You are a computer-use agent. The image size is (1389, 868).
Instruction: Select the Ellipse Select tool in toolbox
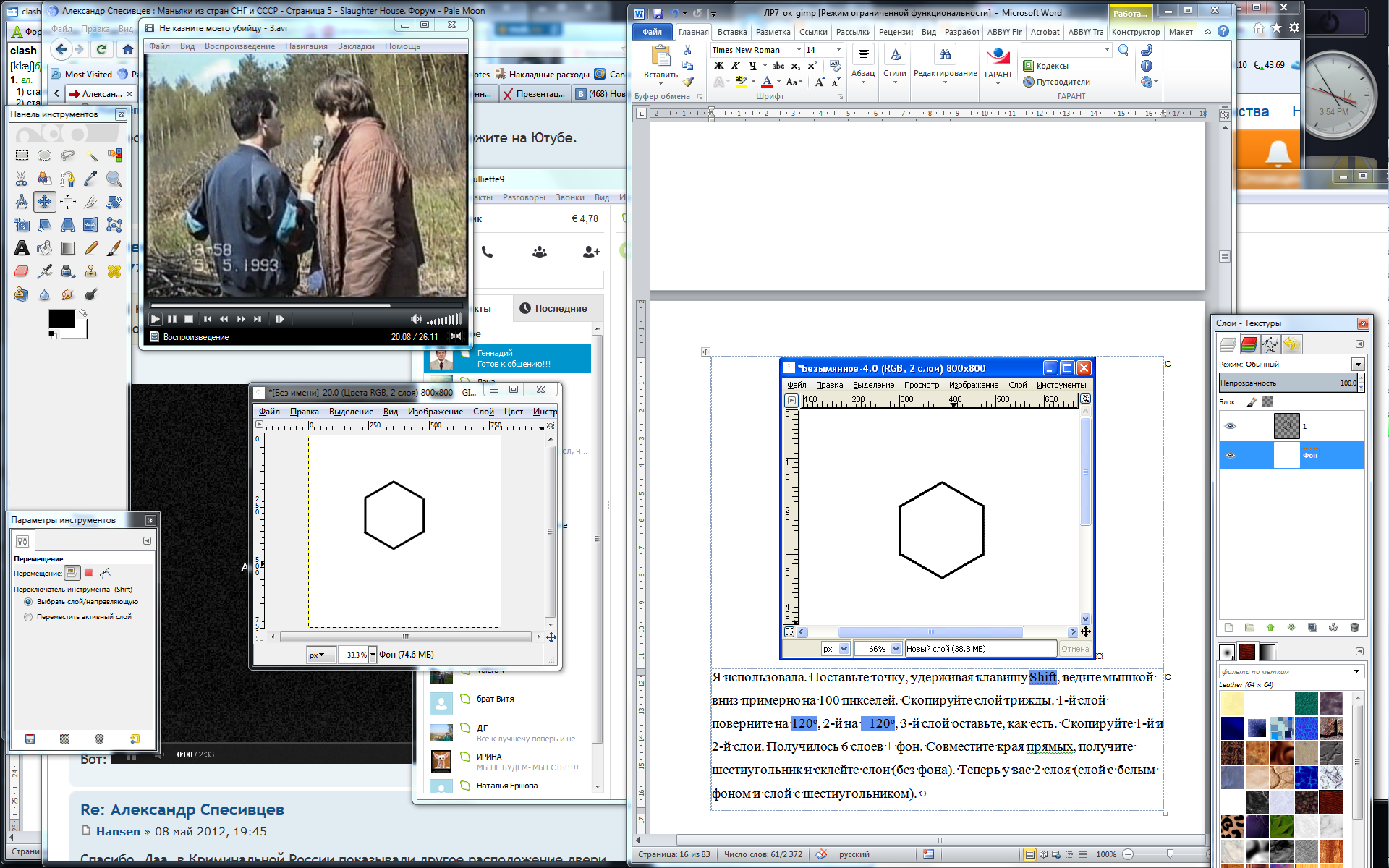45,156
